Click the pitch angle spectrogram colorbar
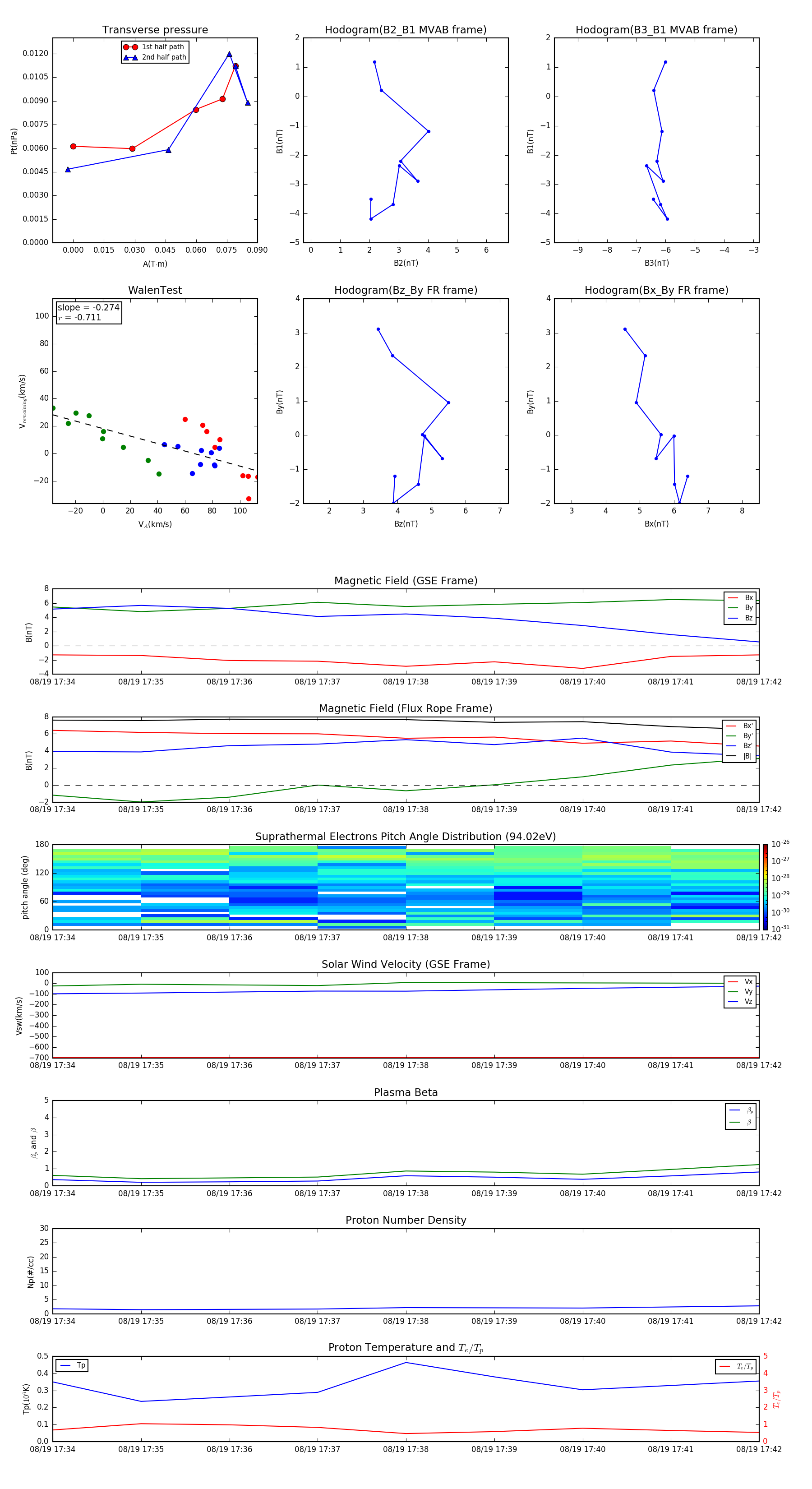The width and height of the screenshot is (812, 1489). click(765, 887)
